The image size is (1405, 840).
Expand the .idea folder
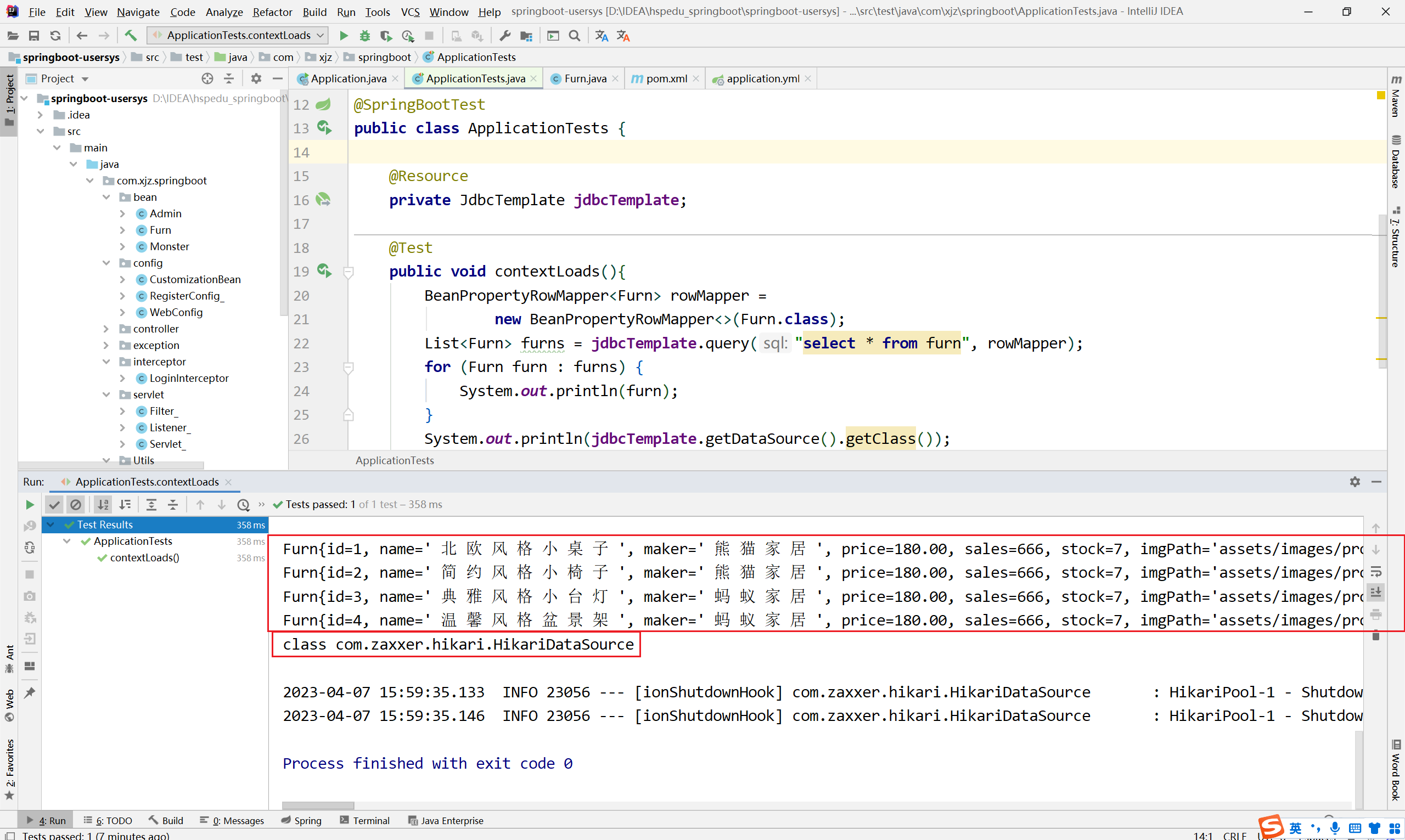pos(40,115)
